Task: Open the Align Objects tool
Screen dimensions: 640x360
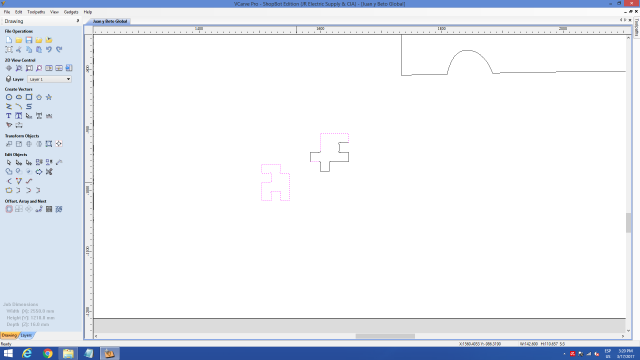Action: point(59,144)
